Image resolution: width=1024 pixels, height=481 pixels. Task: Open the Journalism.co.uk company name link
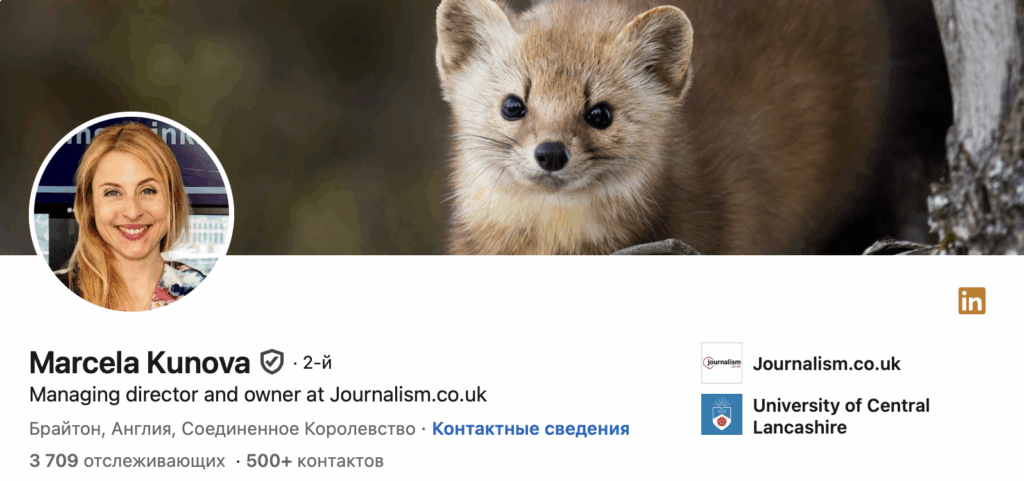point(826,364)
